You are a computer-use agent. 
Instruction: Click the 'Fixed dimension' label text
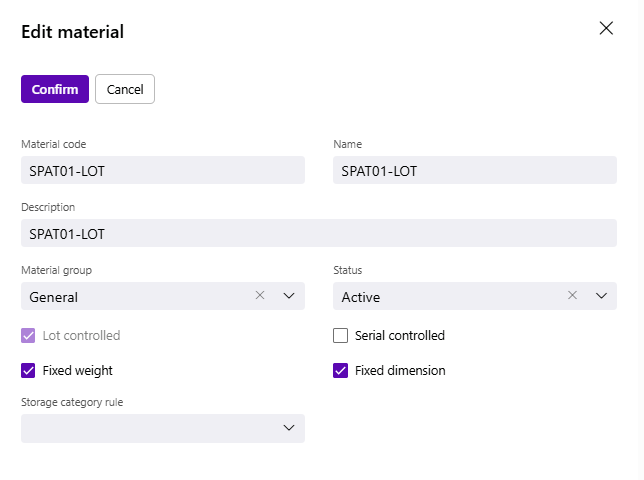pos(400,370)
